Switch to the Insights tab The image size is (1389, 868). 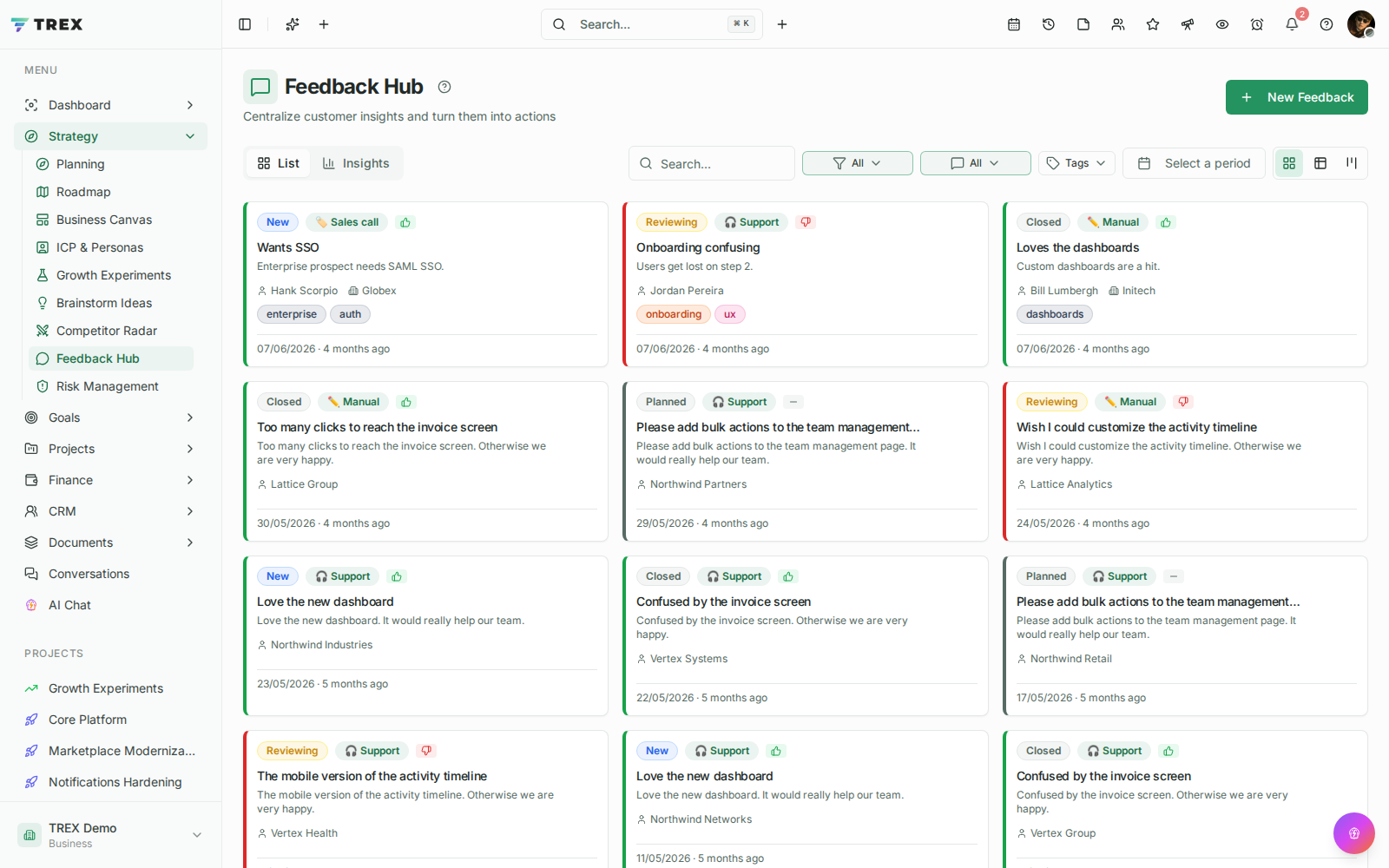click(x=356, y=163)
